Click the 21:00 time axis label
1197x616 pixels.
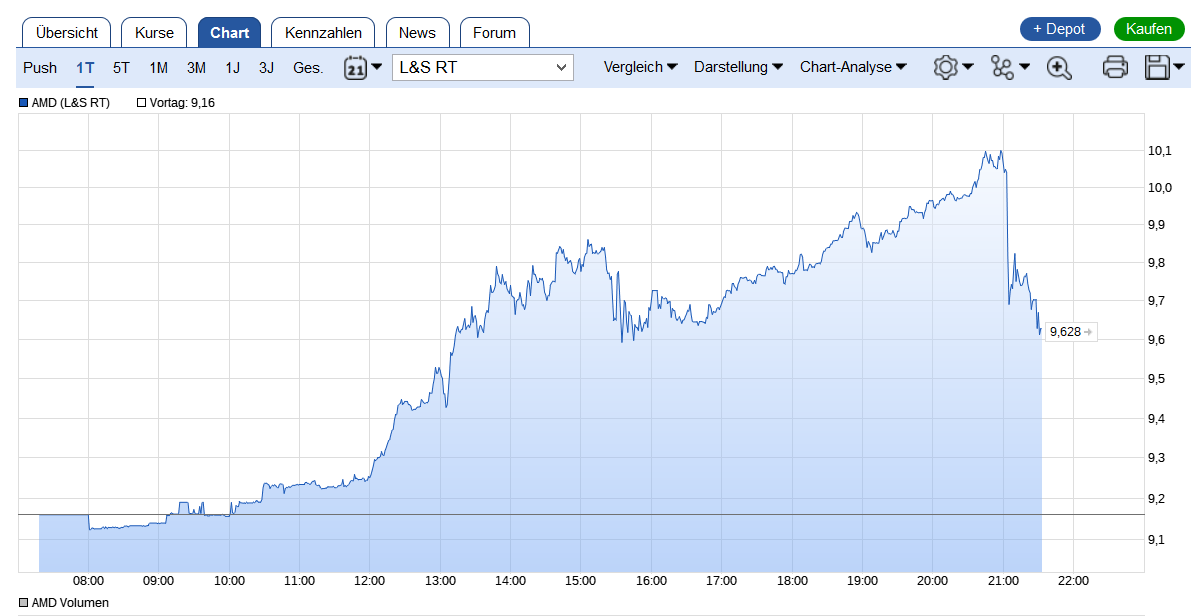[1003, 581]
